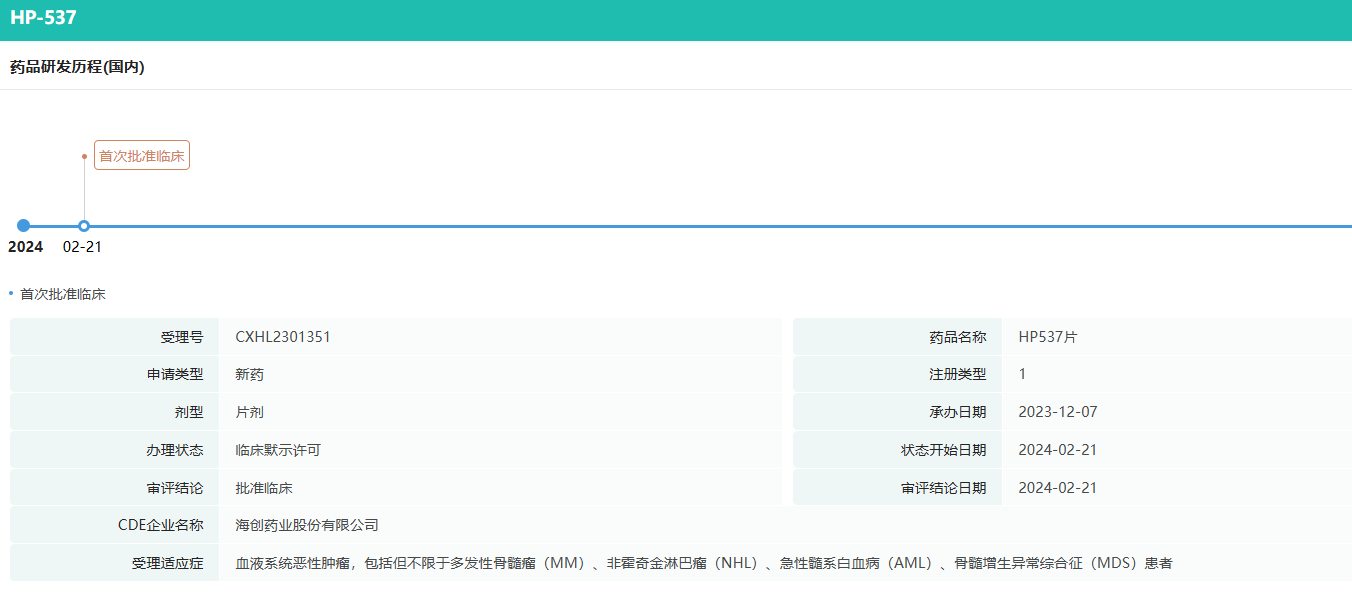The image size is (1352, 596).
Task: Click the 受理适应症 indication description text
Action: click(x=703, y=563)
